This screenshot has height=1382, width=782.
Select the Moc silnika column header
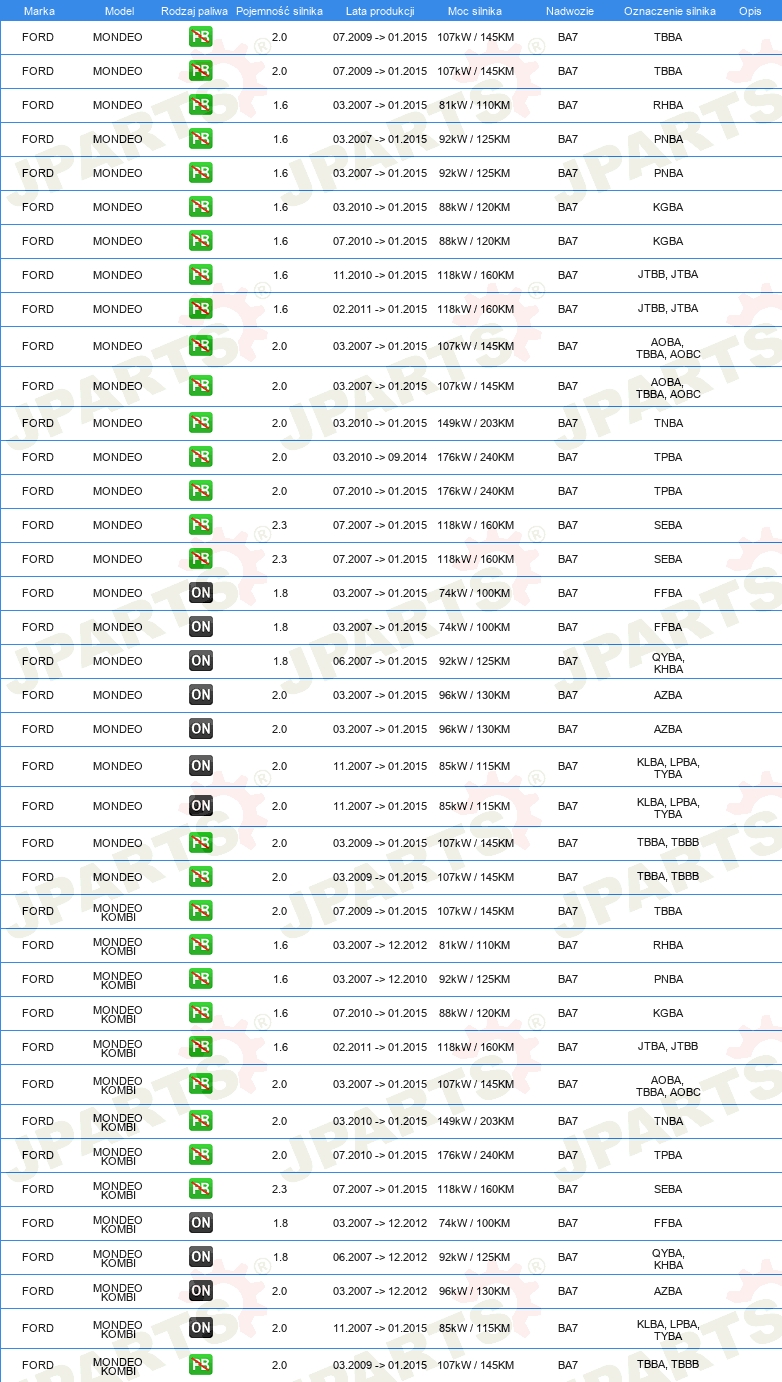tap(475, 11)
